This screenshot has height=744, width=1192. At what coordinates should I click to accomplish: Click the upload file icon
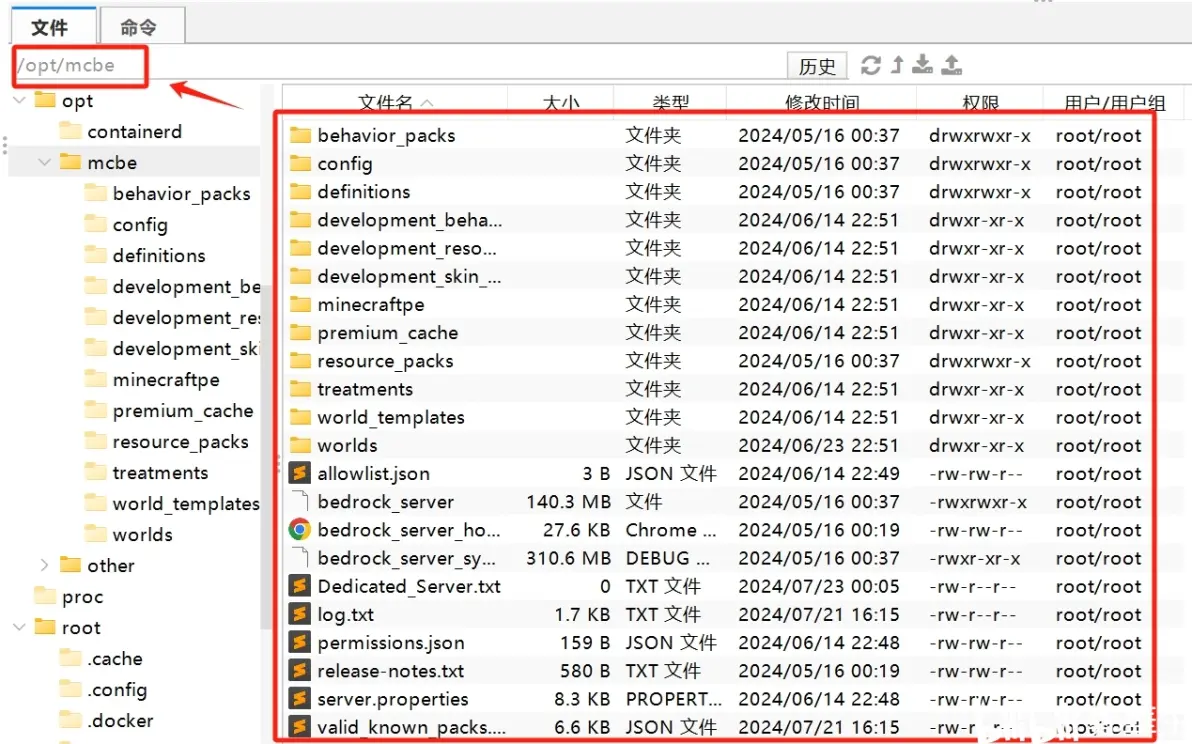[x=951, y=65]
